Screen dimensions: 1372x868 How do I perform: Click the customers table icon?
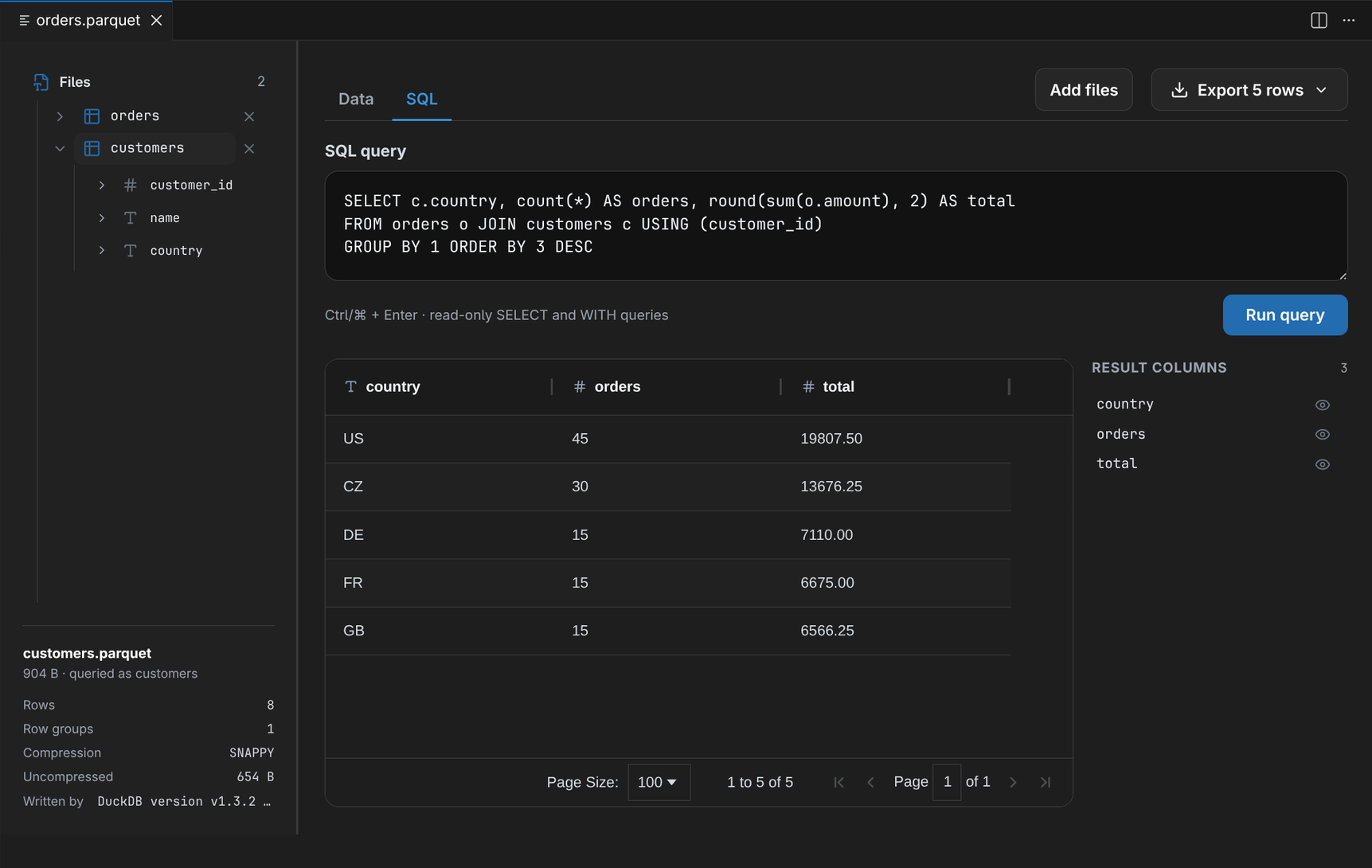click(92, 148)
